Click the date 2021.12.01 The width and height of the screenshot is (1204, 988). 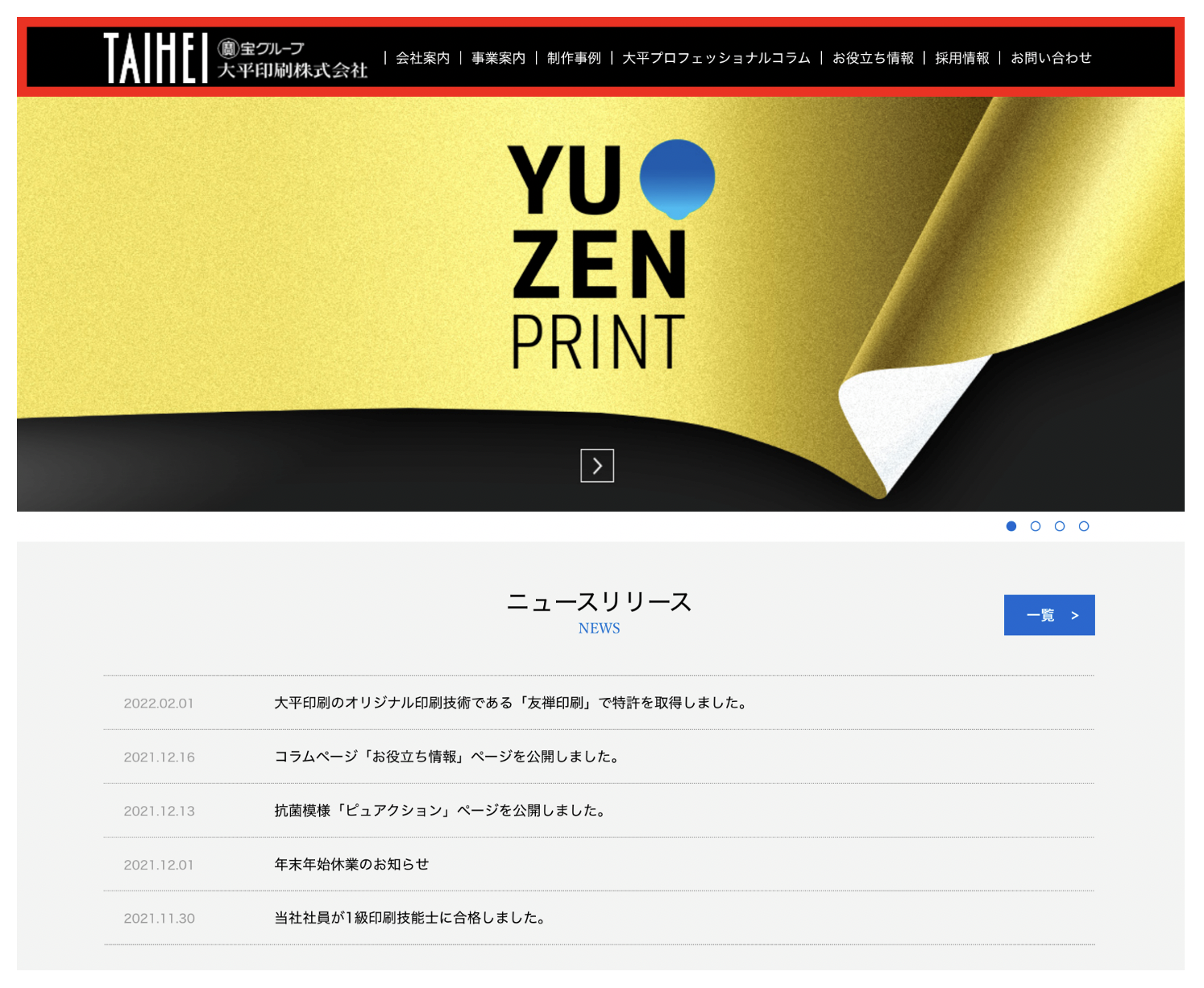tap(159, 865)
